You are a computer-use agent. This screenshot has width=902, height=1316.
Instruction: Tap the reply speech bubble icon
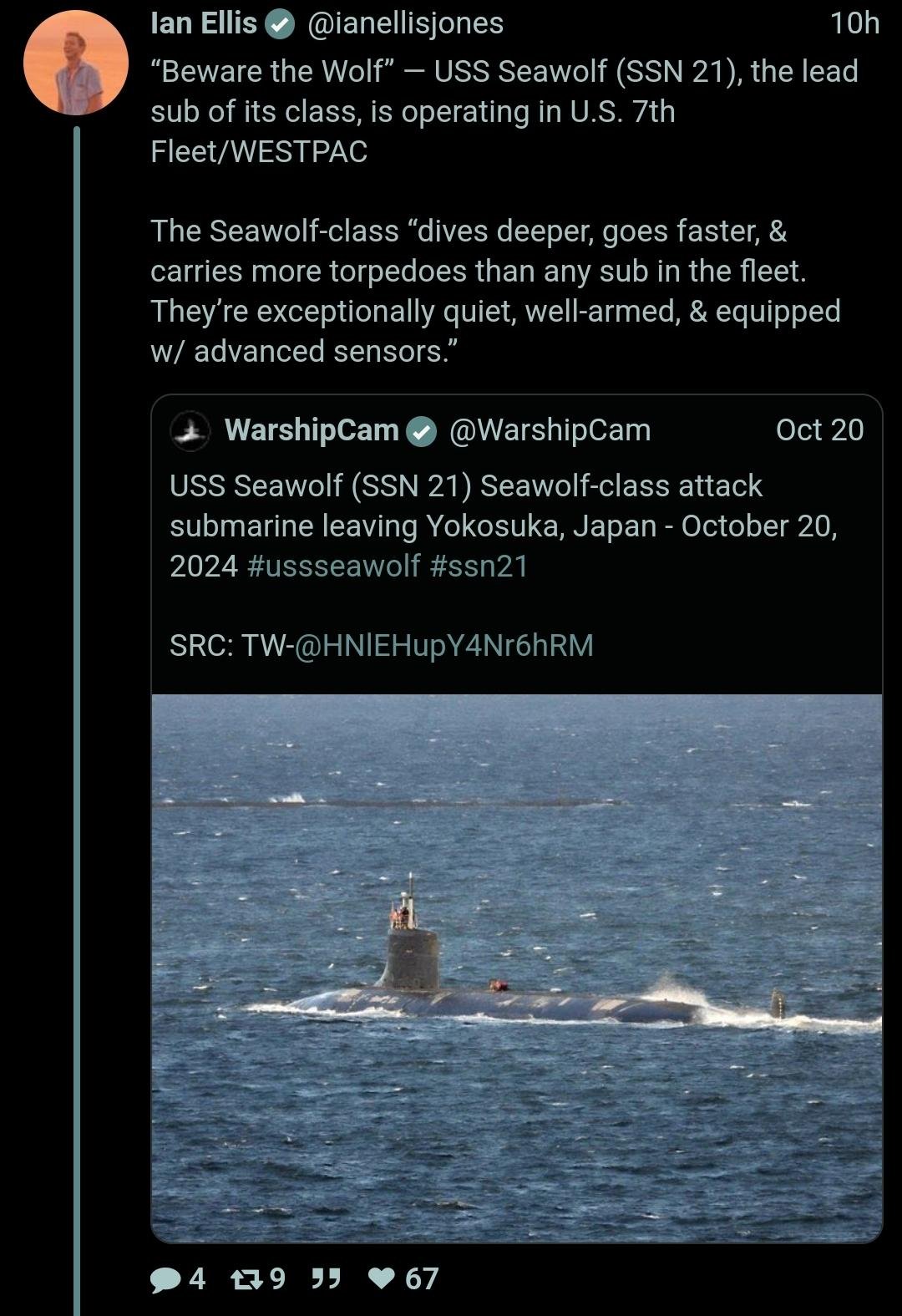pyautogui.click(x=165, y=1279)
